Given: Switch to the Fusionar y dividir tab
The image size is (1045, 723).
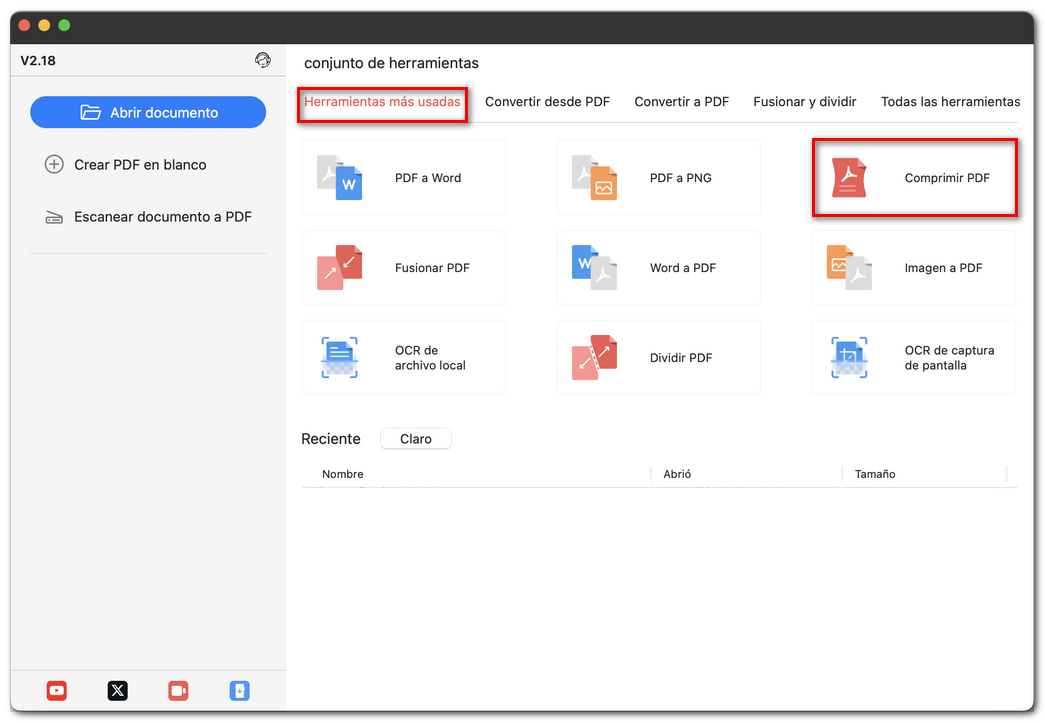Looking at the screenshot, I should [x=804, y=101].
